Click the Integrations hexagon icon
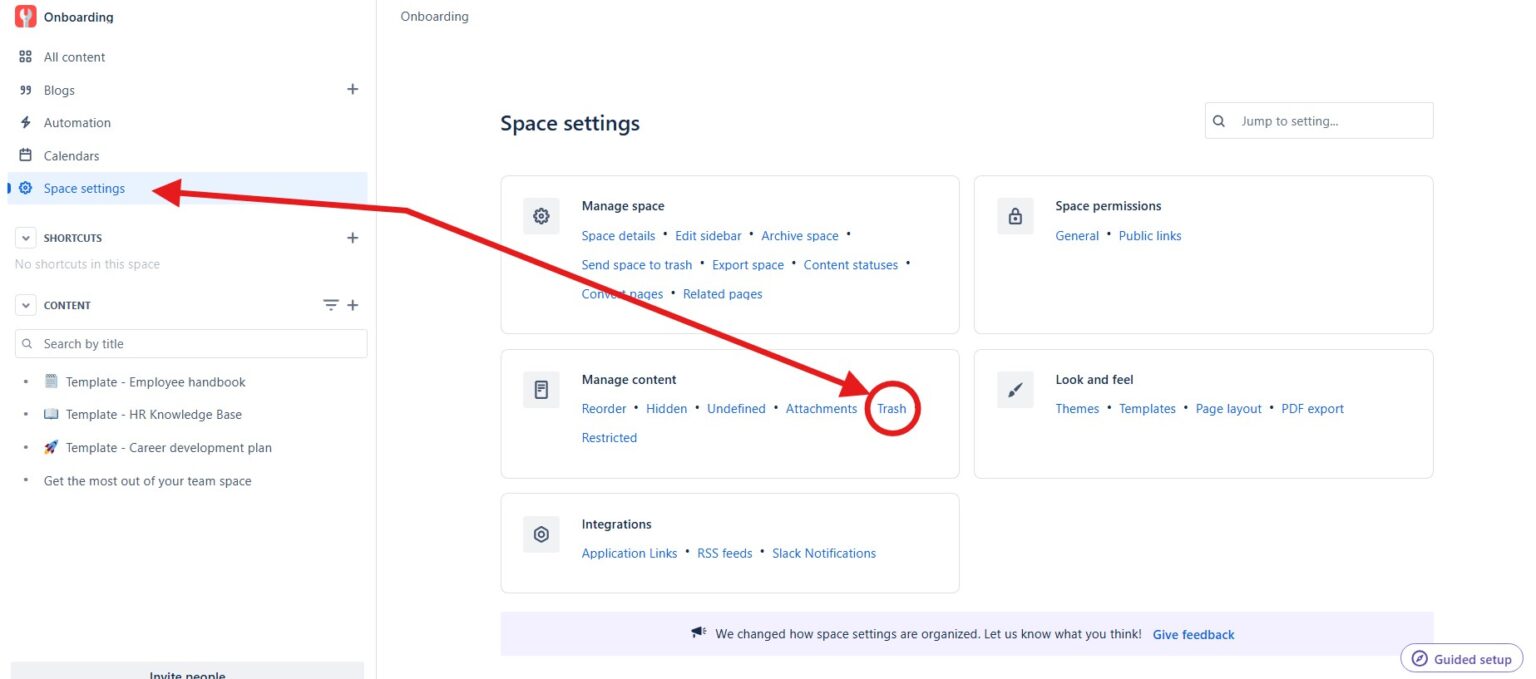 coord(541,534)
